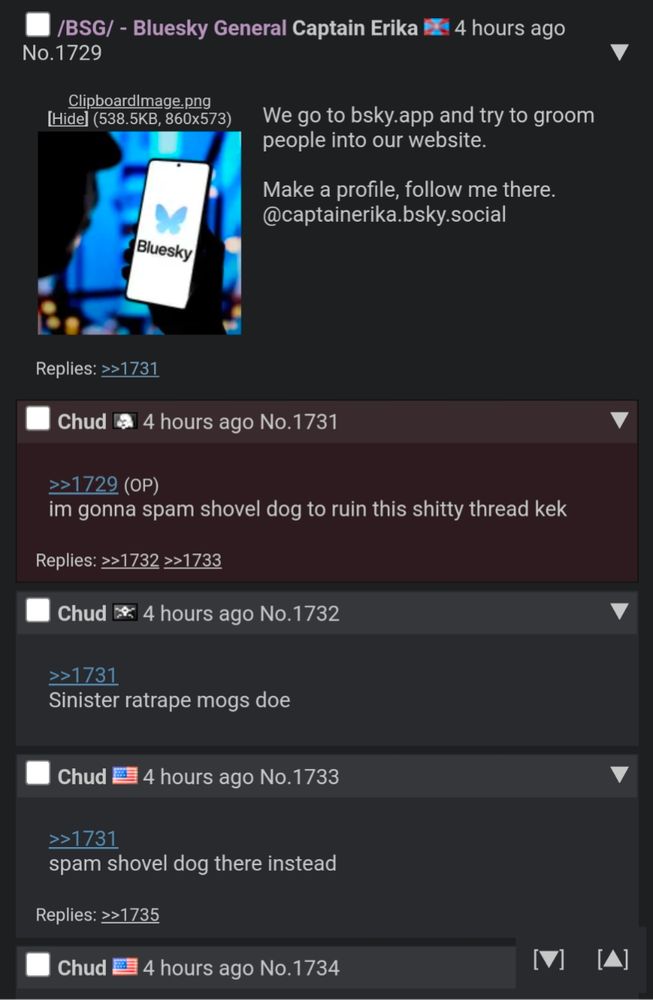Jump to page top with [▲] button
Image resolution: width=653 pixels, height=1000 pixels.
pyautogui.click(x=613, y=959)
